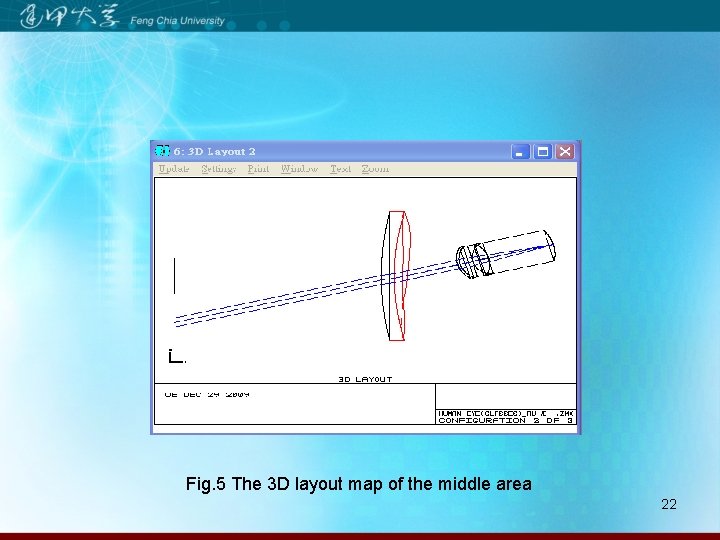Click the '3D LAYOUT' plot title text
This screenshot has height=540, width=720.
point(366,379)
